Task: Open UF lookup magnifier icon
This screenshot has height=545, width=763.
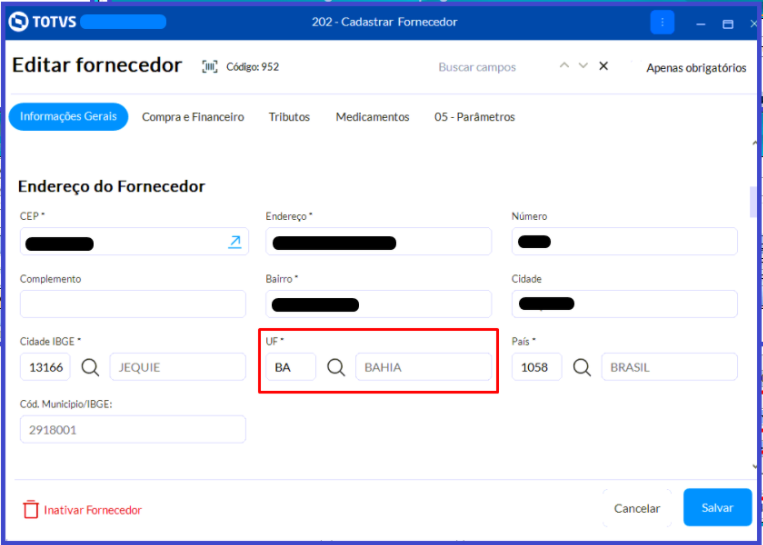Action: 336,367
